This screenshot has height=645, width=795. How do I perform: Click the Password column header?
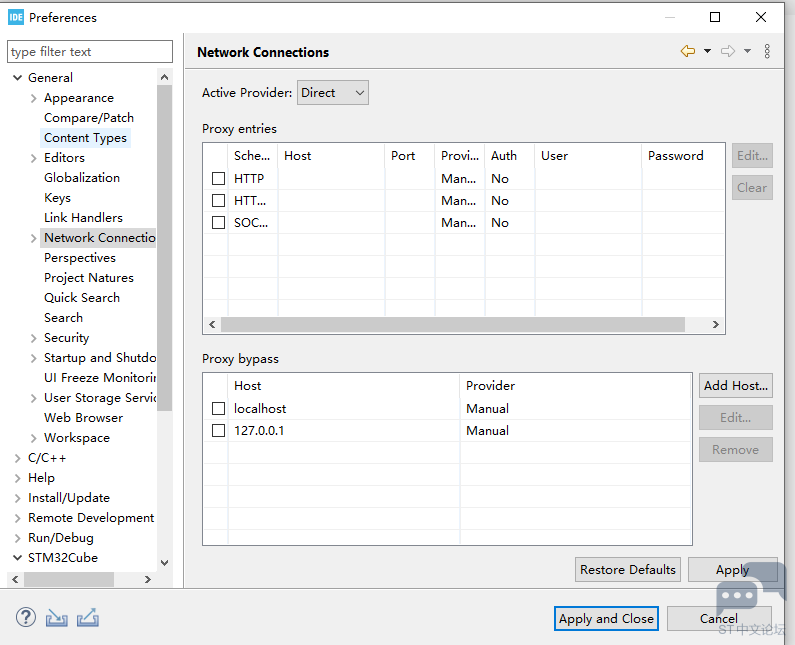[682, 156]
